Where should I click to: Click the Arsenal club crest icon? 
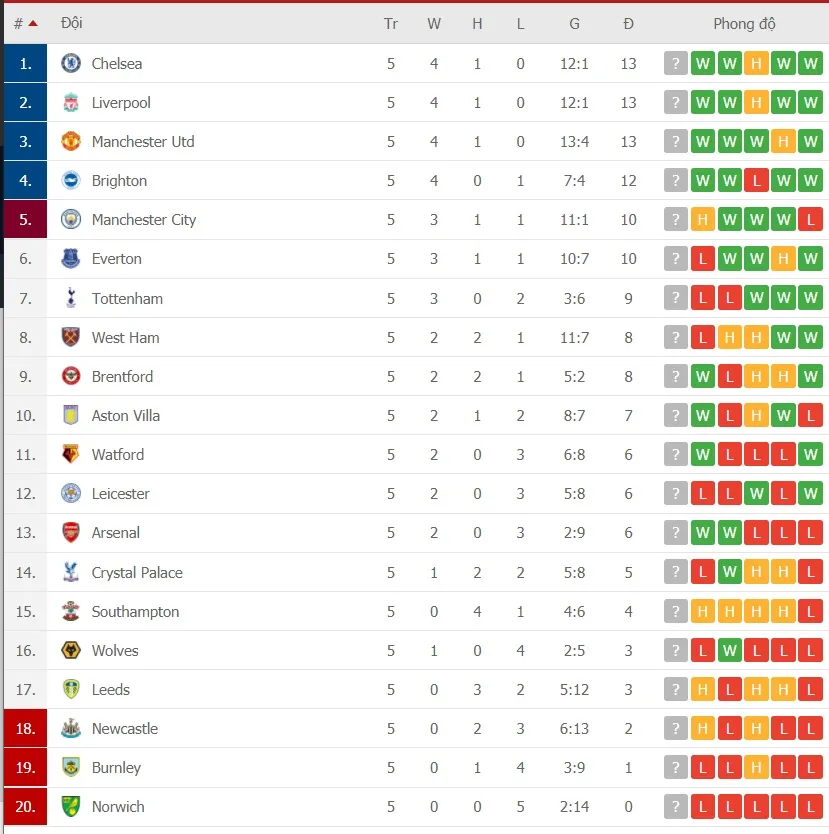point(71,532)
